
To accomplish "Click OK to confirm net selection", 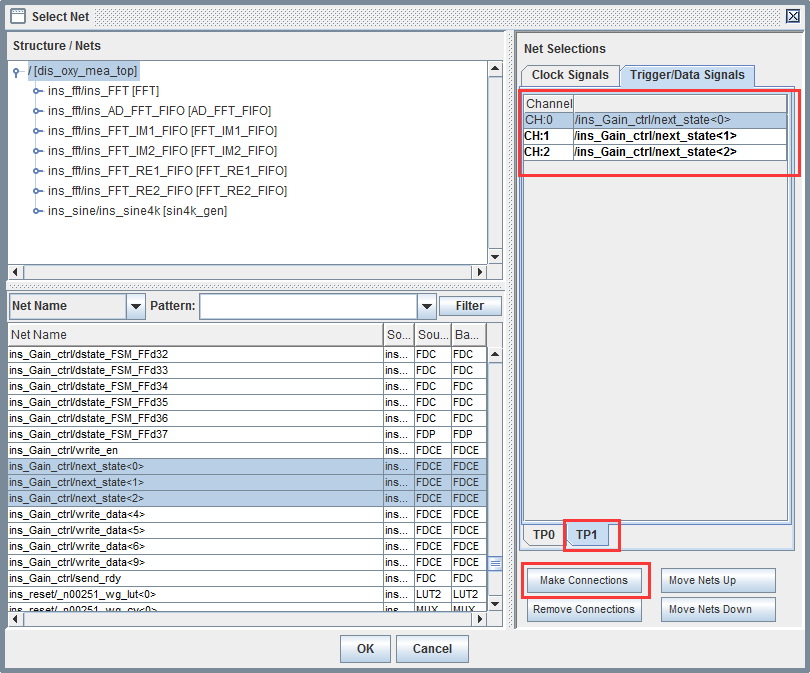I will [x=365, y=648].
